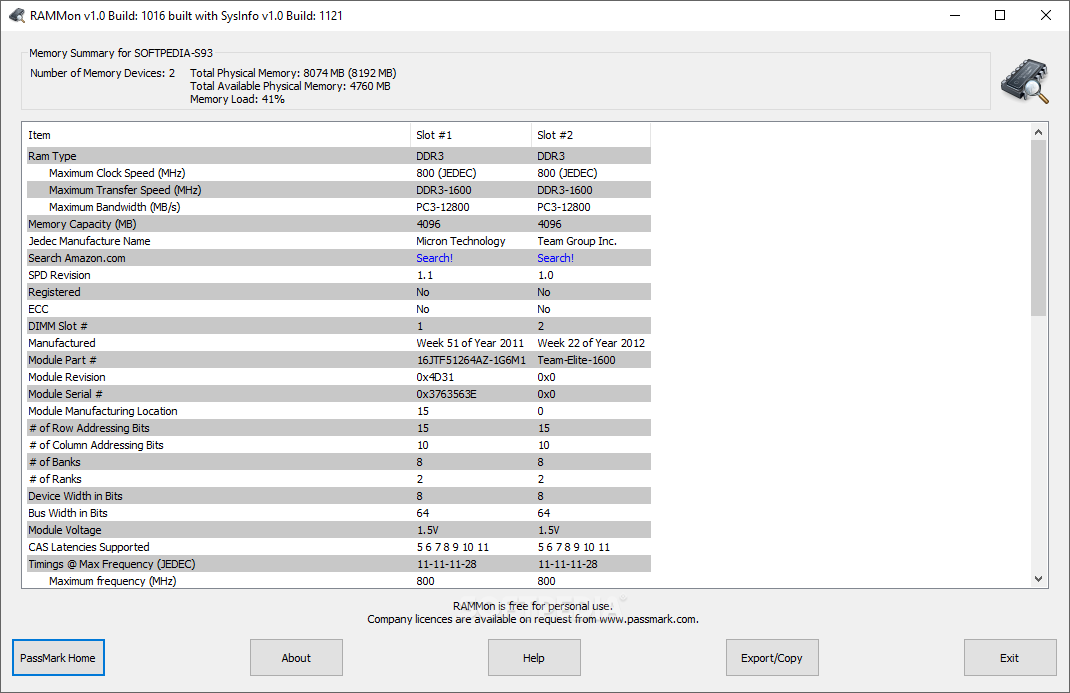Click the Week 51 of Year 2011 cell

tap(470, 343)
